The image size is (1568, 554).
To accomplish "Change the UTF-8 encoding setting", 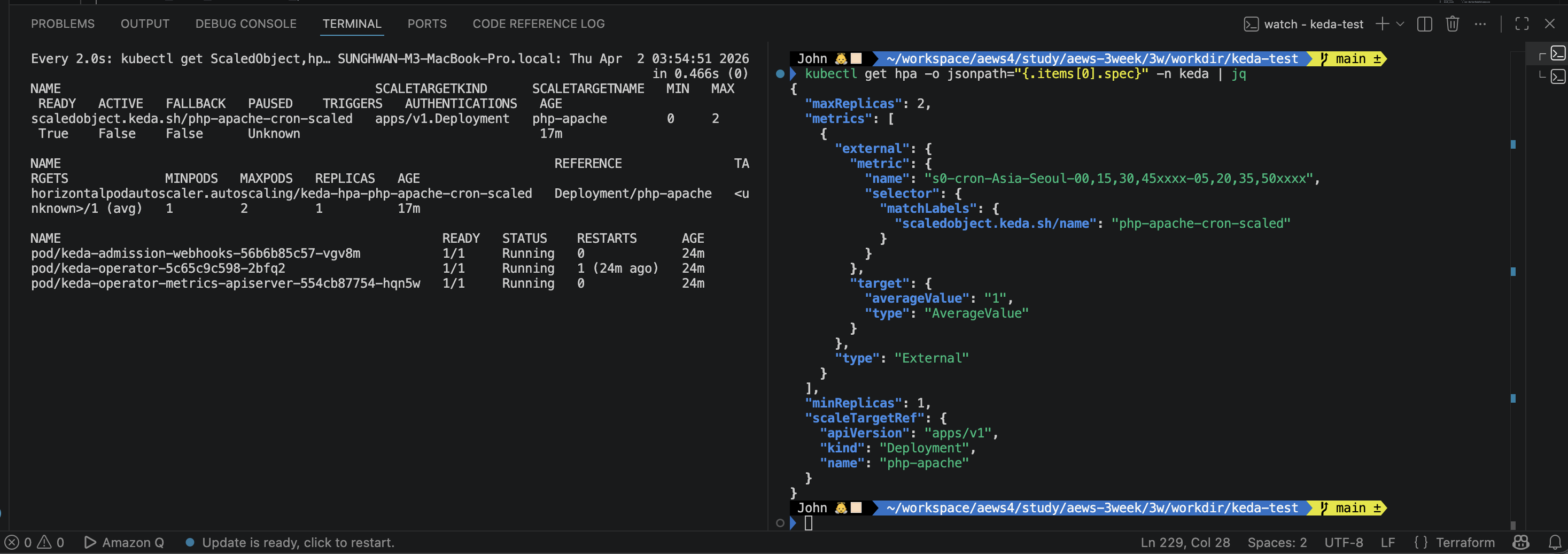I will pyautogui.click(x=1344, y=542).
